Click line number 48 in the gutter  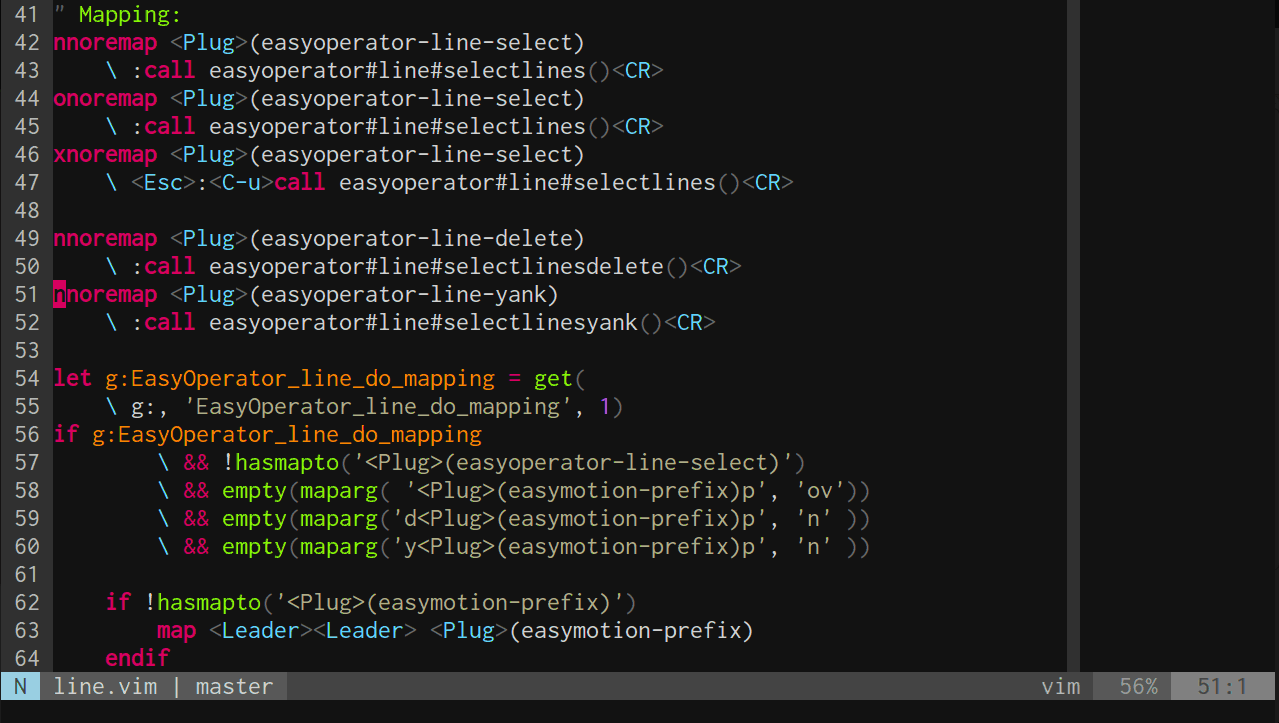tap(27, 211)
